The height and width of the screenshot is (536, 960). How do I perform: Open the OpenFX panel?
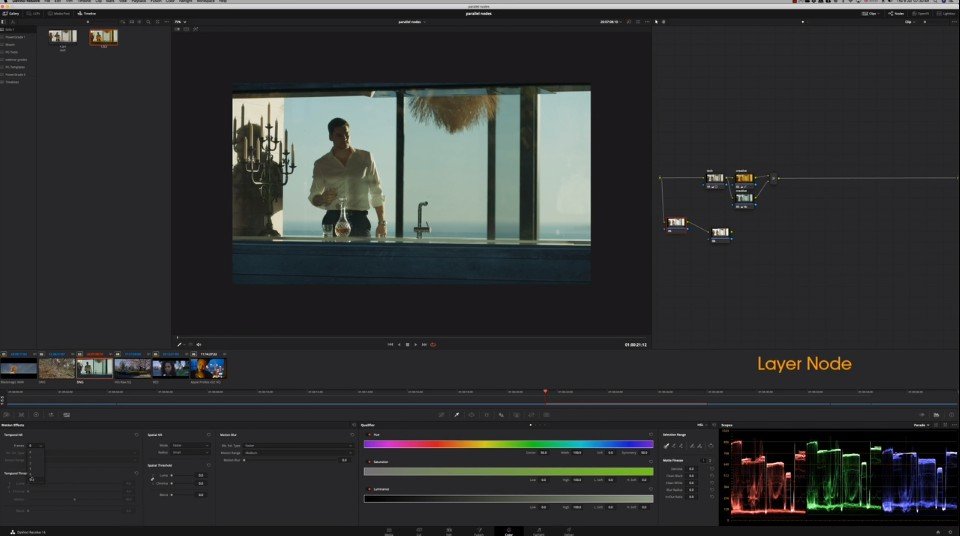920,13
